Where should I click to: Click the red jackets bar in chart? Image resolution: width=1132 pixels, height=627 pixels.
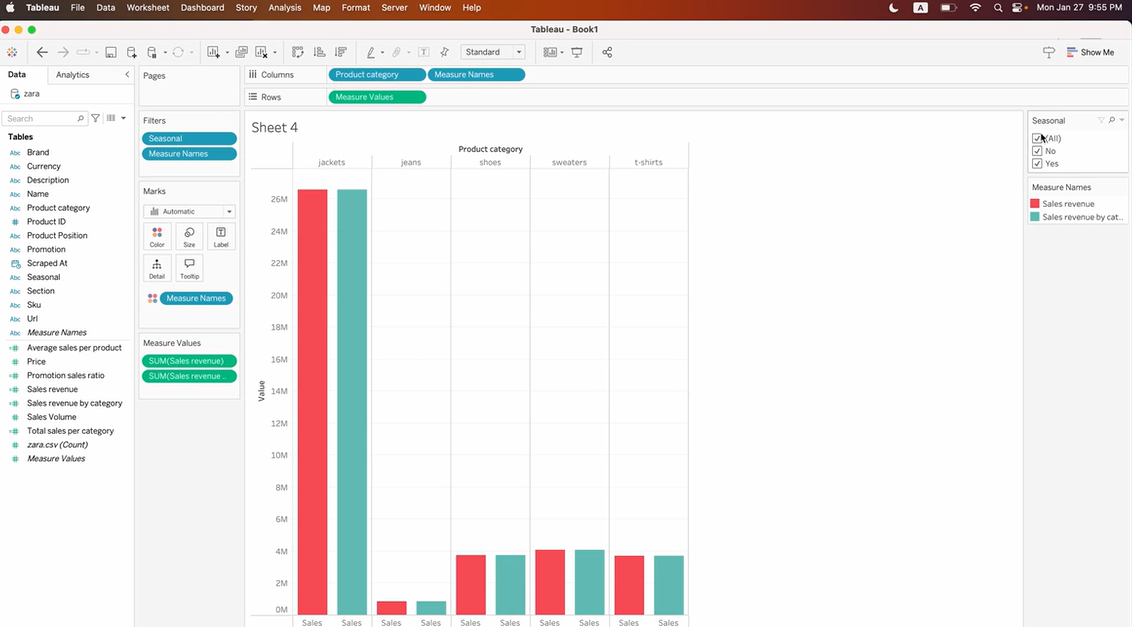(x=313, y=402)
